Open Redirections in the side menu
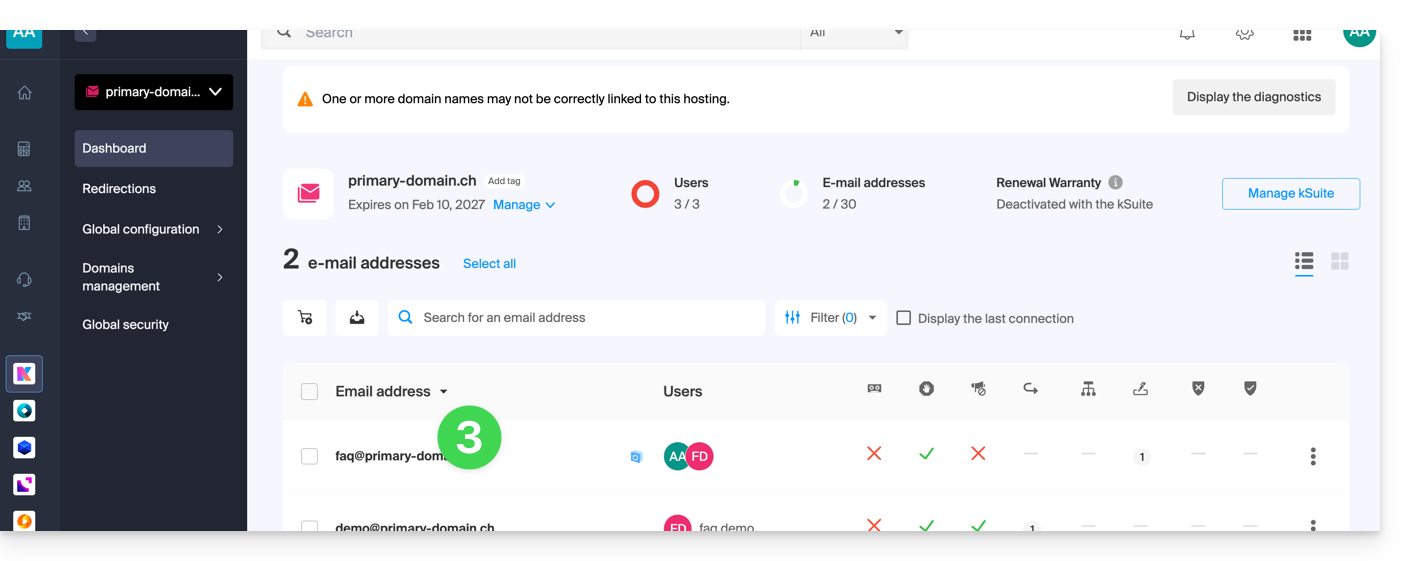Viewport: 1410px width, 561px height. (119, 189)
